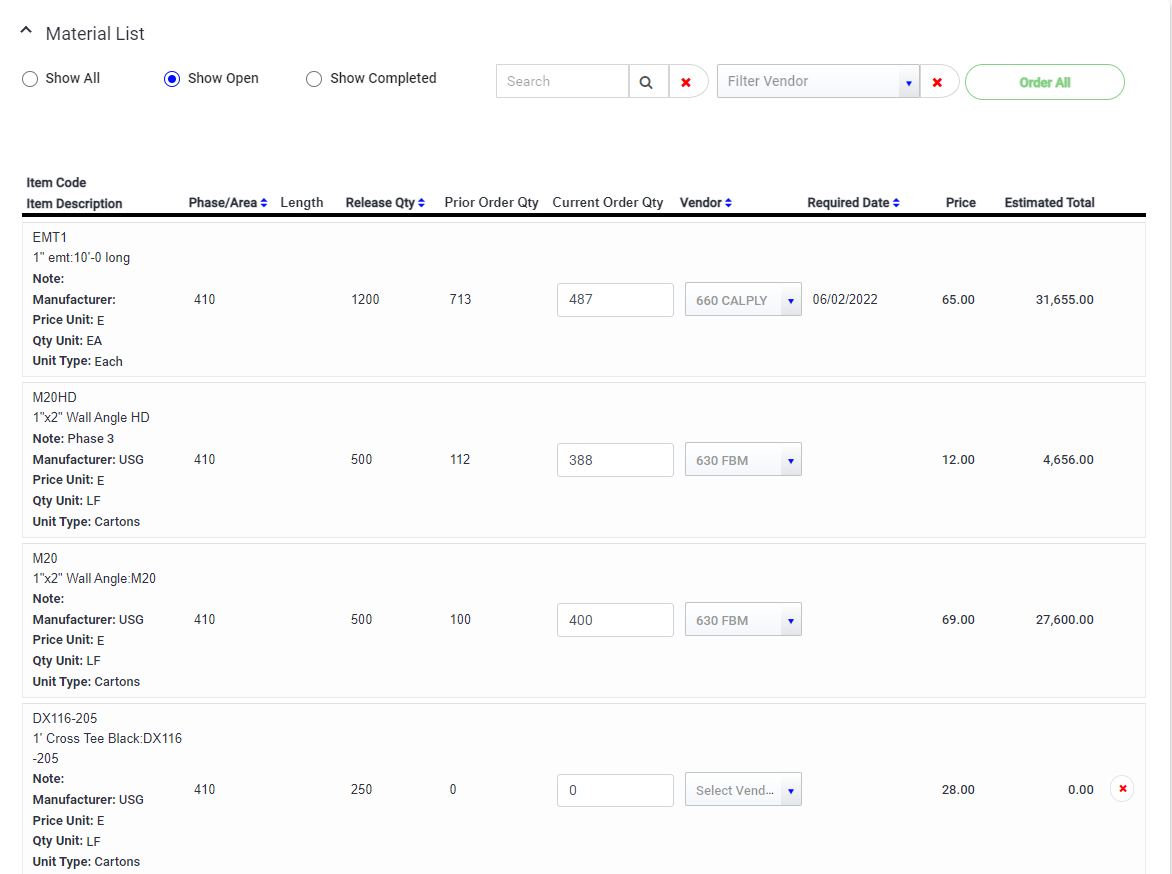Click estimated total 27,600.00
This screenshot has width=1172, height=874.
click(1064, 620)
